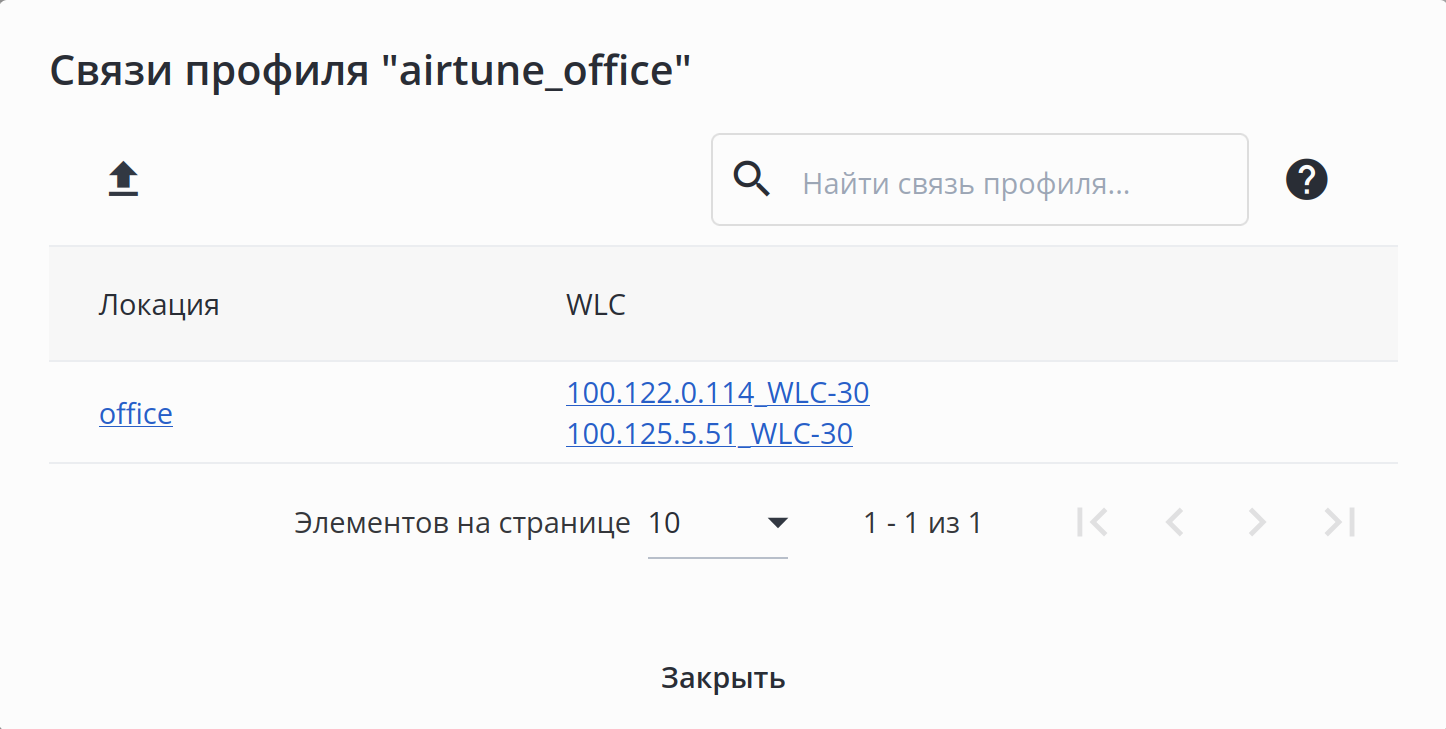Click the magnifying glass search icon

coord(752,180)
